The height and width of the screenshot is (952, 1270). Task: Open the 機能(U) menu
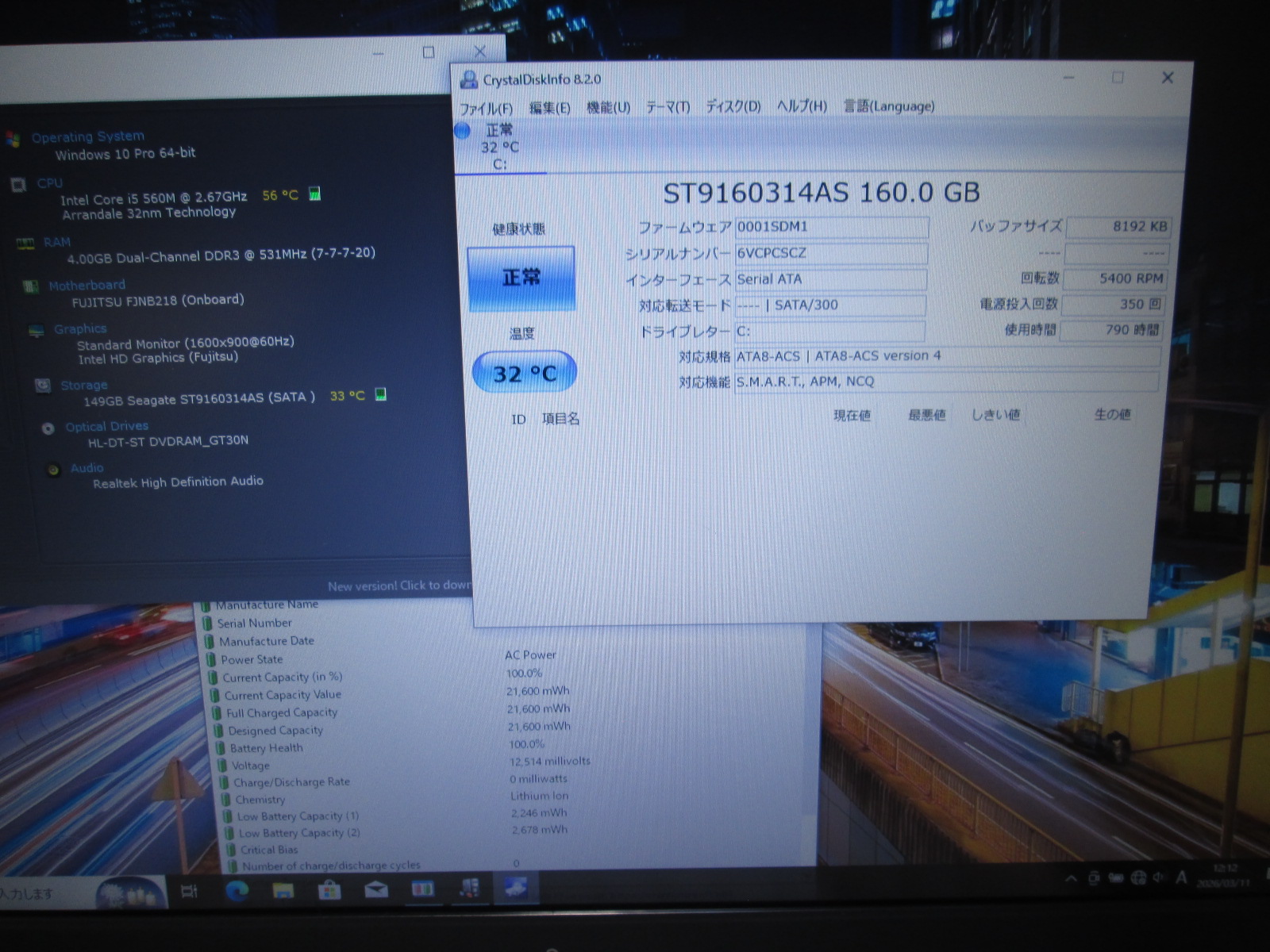(608, 107)
